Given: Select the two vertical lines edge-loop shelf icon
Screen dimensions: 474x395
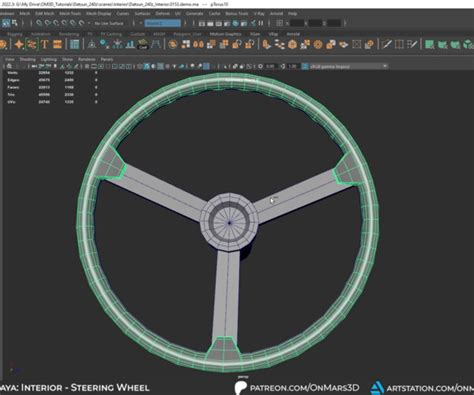Looking at the screenshot, I should tap(399, 44).
